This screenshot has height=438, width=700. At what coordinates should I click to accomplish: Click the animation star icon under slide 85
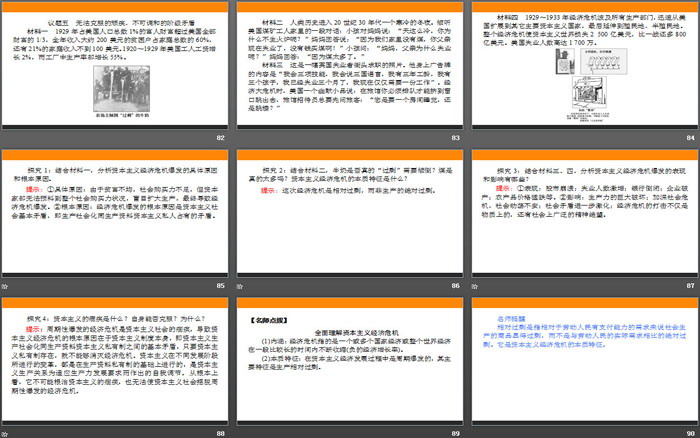[5, 286]
